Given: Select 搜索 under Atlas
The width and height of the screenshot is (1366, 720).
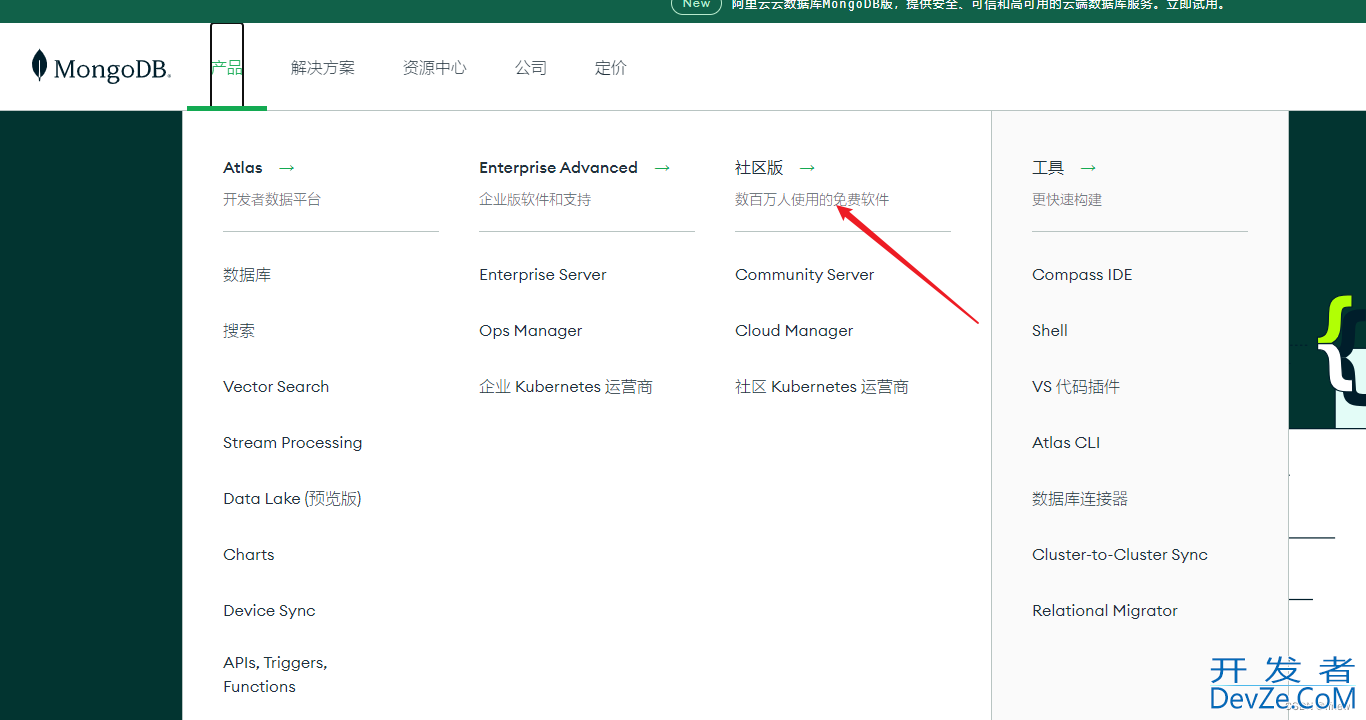Looking at the screenshot, I should (x=239, y=331).
